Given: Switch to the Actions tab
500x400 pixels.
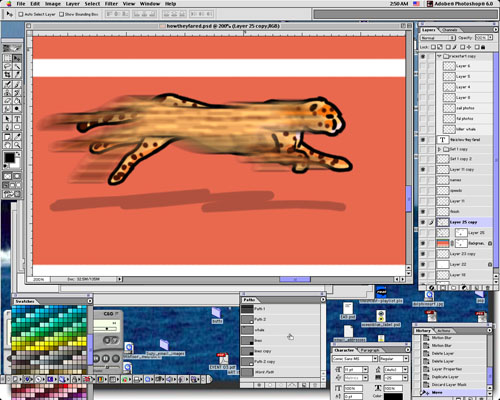Looking at the screenshot, I should tap(443, 331).
